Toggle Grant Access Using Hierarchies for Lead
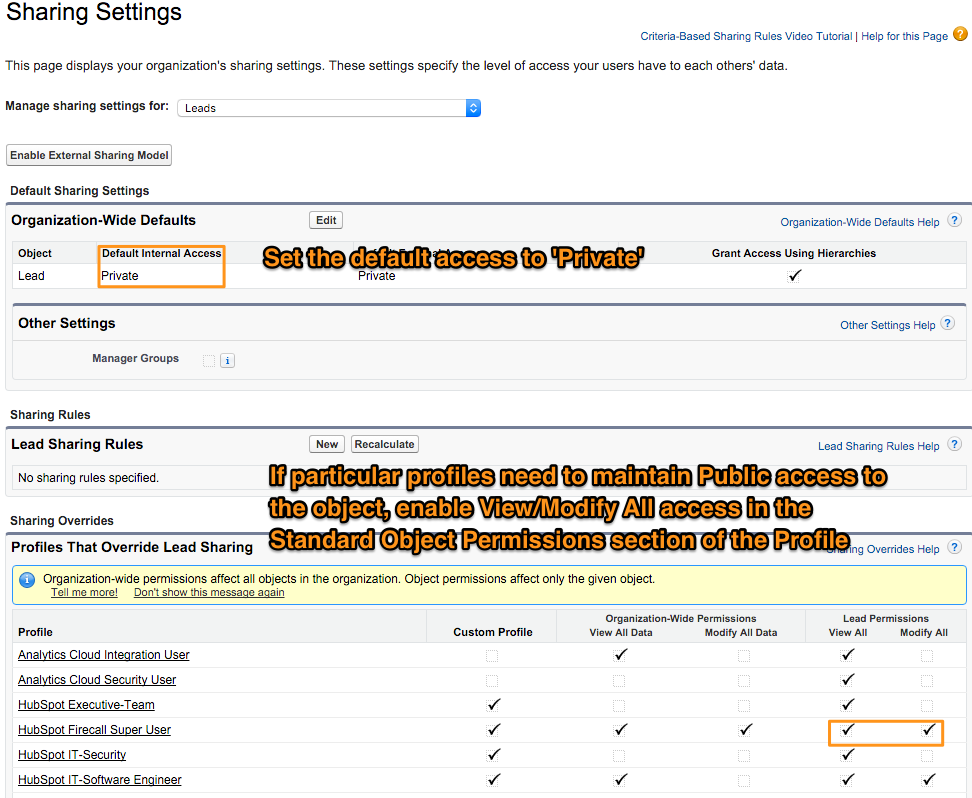972x798 pixels. click(x=794, y=276)
